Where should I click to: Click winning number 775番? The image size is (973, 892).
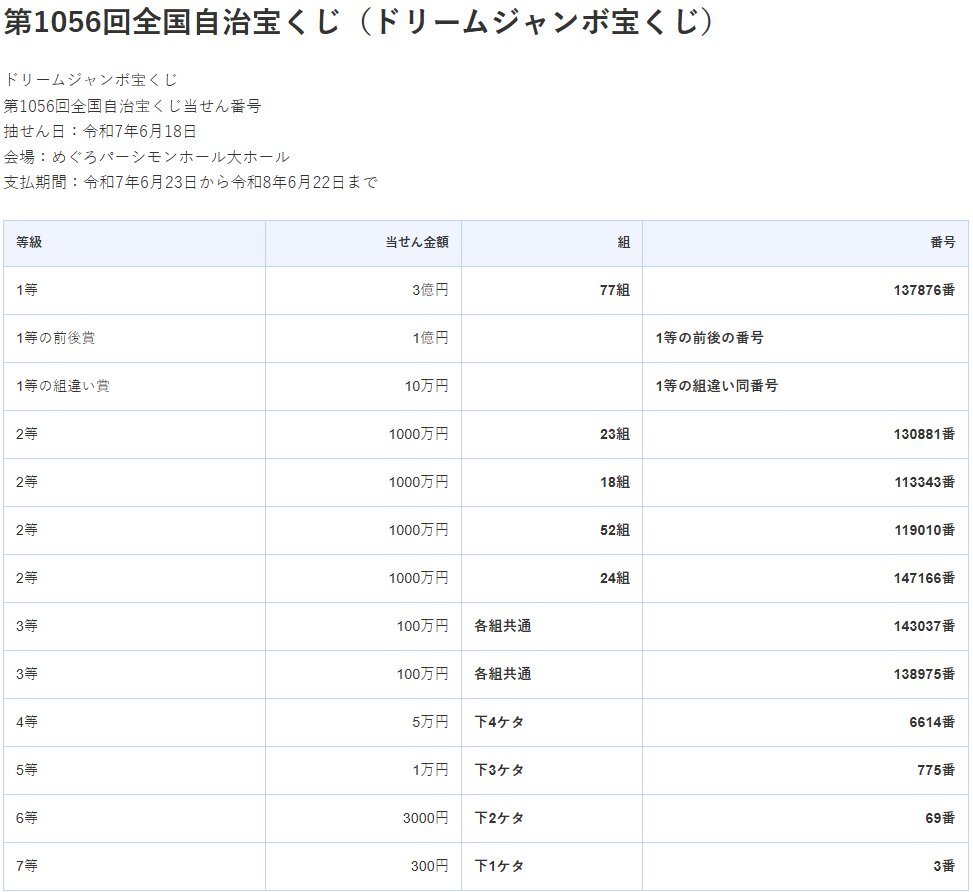click(936, 770)
